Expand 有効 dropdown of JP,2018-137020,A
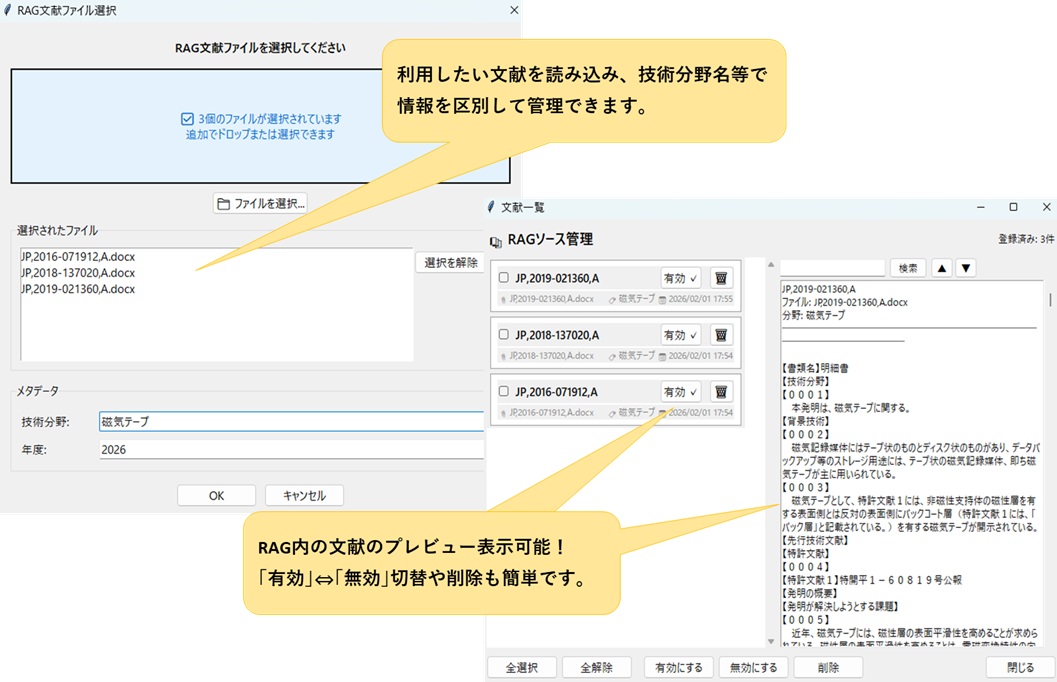The width and height of the screenshot is (1057, 682). (x=681, y=335)
